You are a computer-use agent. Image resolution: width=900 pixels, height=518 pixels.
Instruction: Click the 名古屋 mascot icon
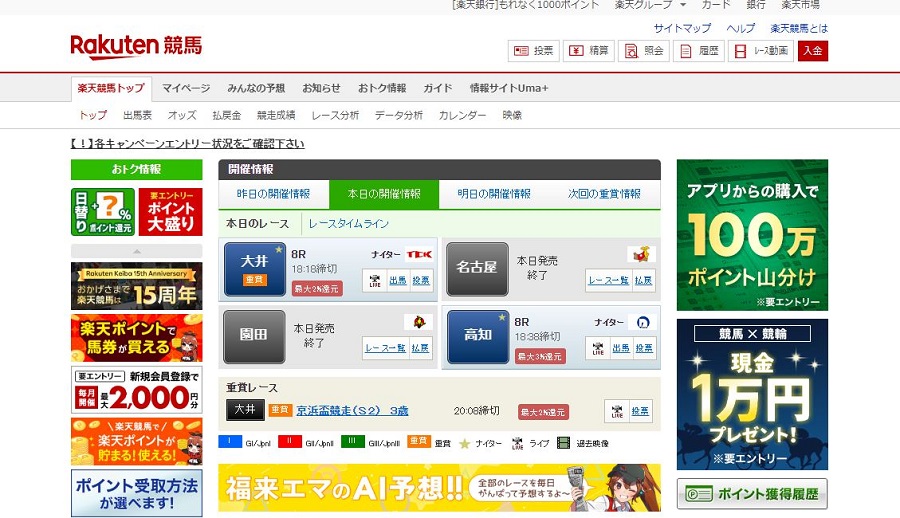tap(641, 254)
